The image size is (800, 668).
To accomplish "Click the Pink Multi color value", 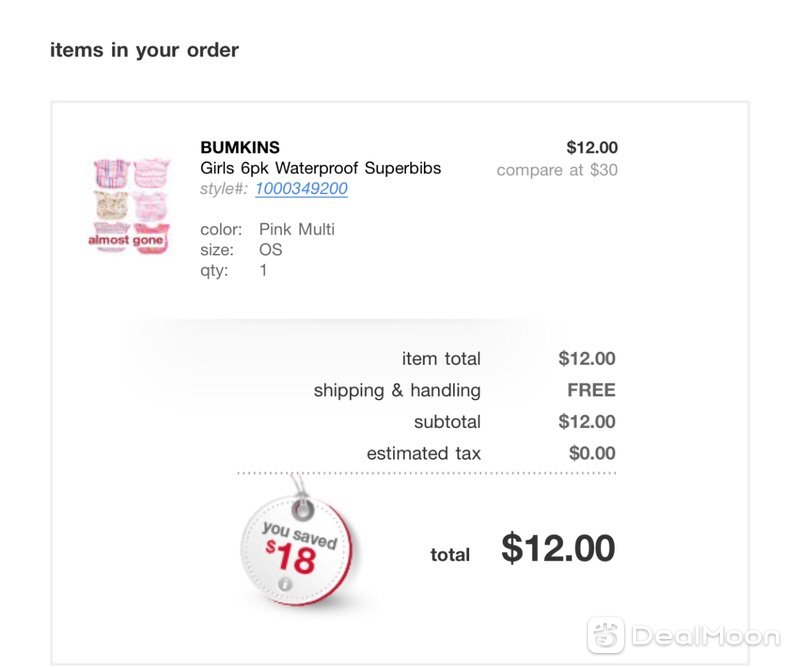I will click(x=297, y=230).
